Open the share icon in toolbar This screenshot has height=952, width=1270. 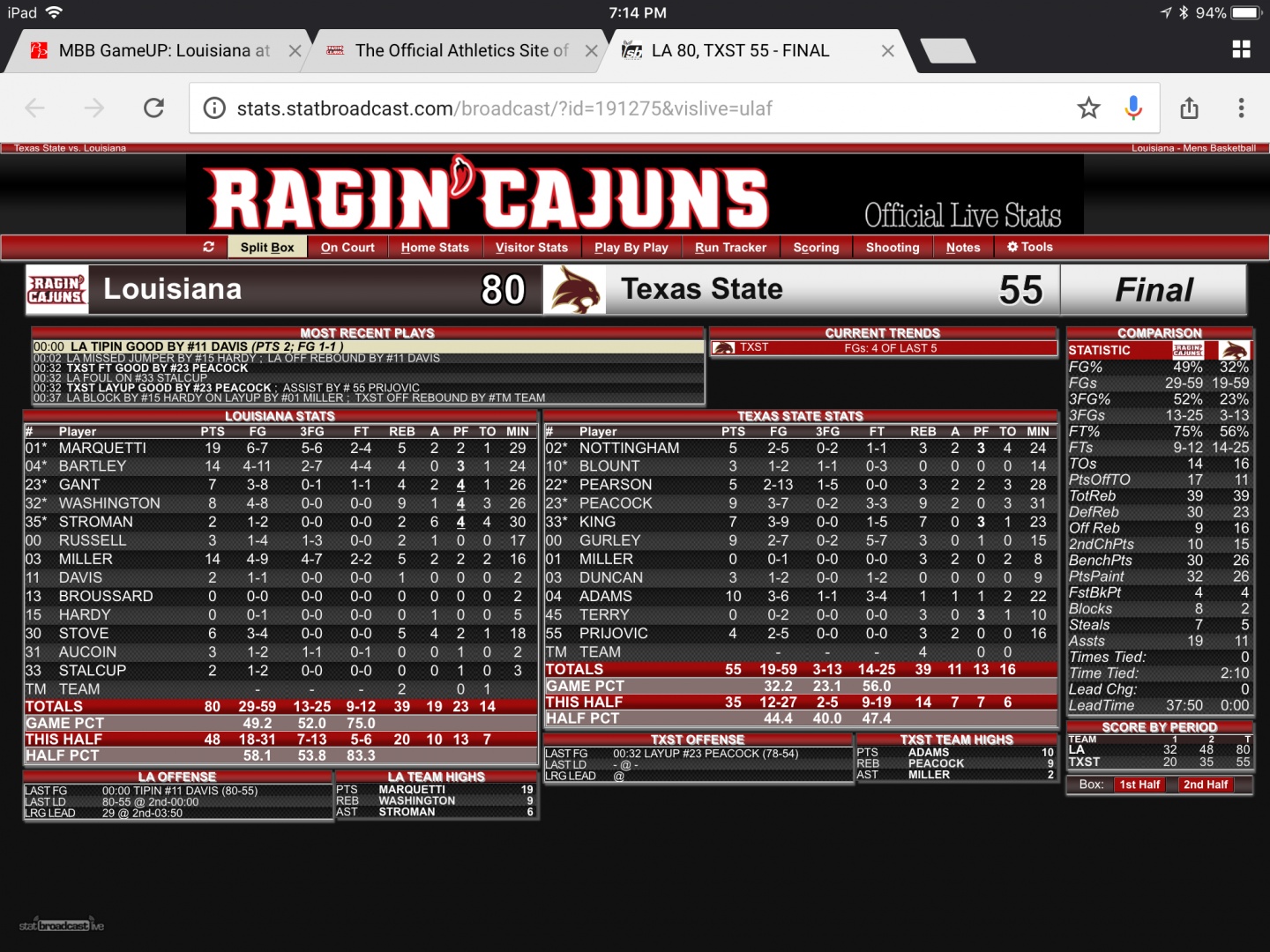(x=1189, y=108)
